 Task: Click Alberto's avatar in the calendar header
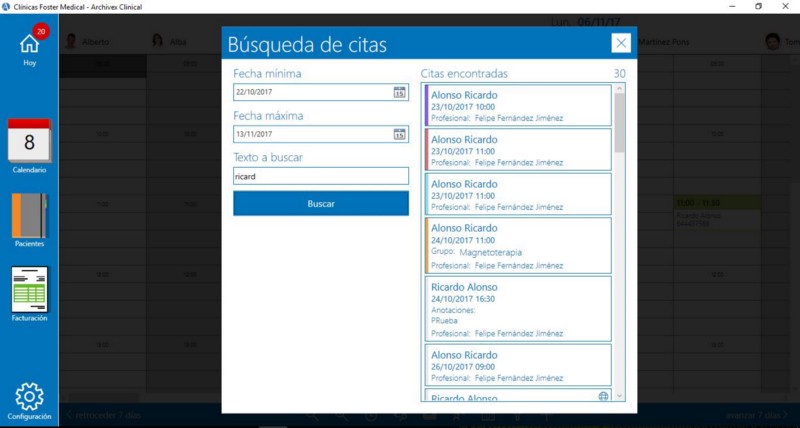point(71,41)
